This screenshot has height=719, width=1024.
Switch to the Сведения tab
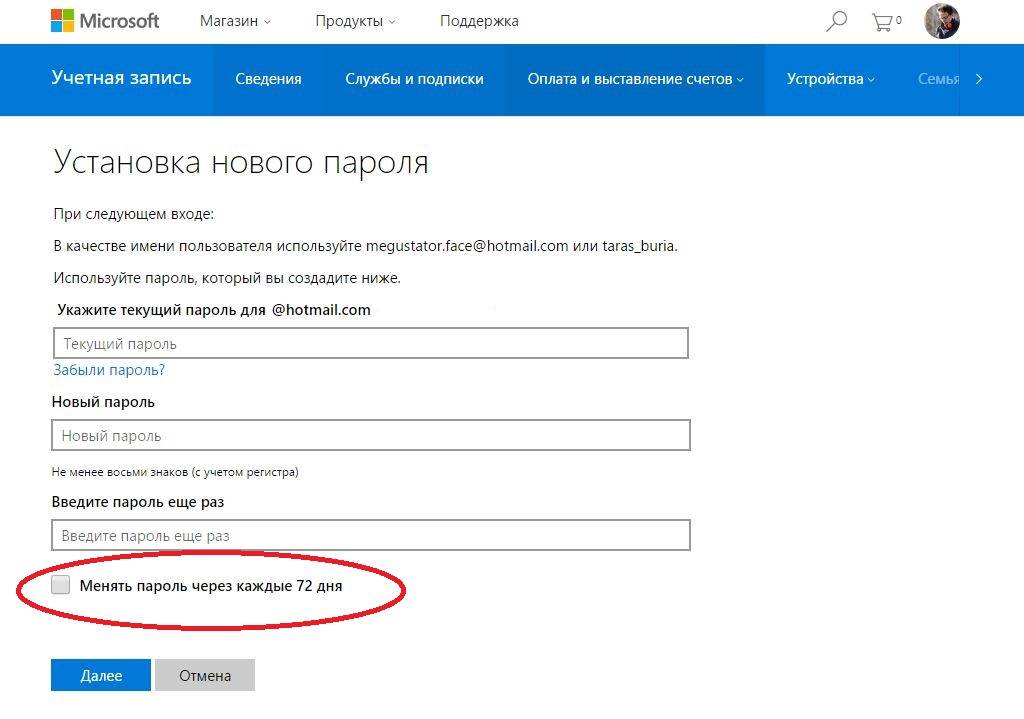[x=268, y=79]
